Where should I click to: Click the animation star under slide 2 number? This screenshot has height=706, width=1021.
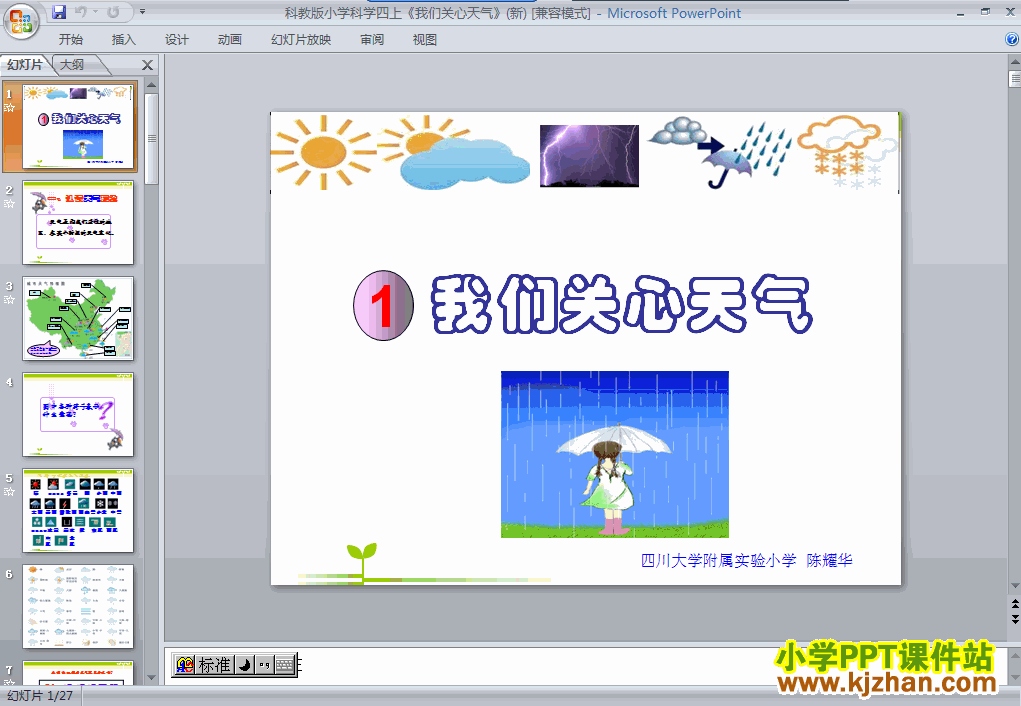coord(9,203)
